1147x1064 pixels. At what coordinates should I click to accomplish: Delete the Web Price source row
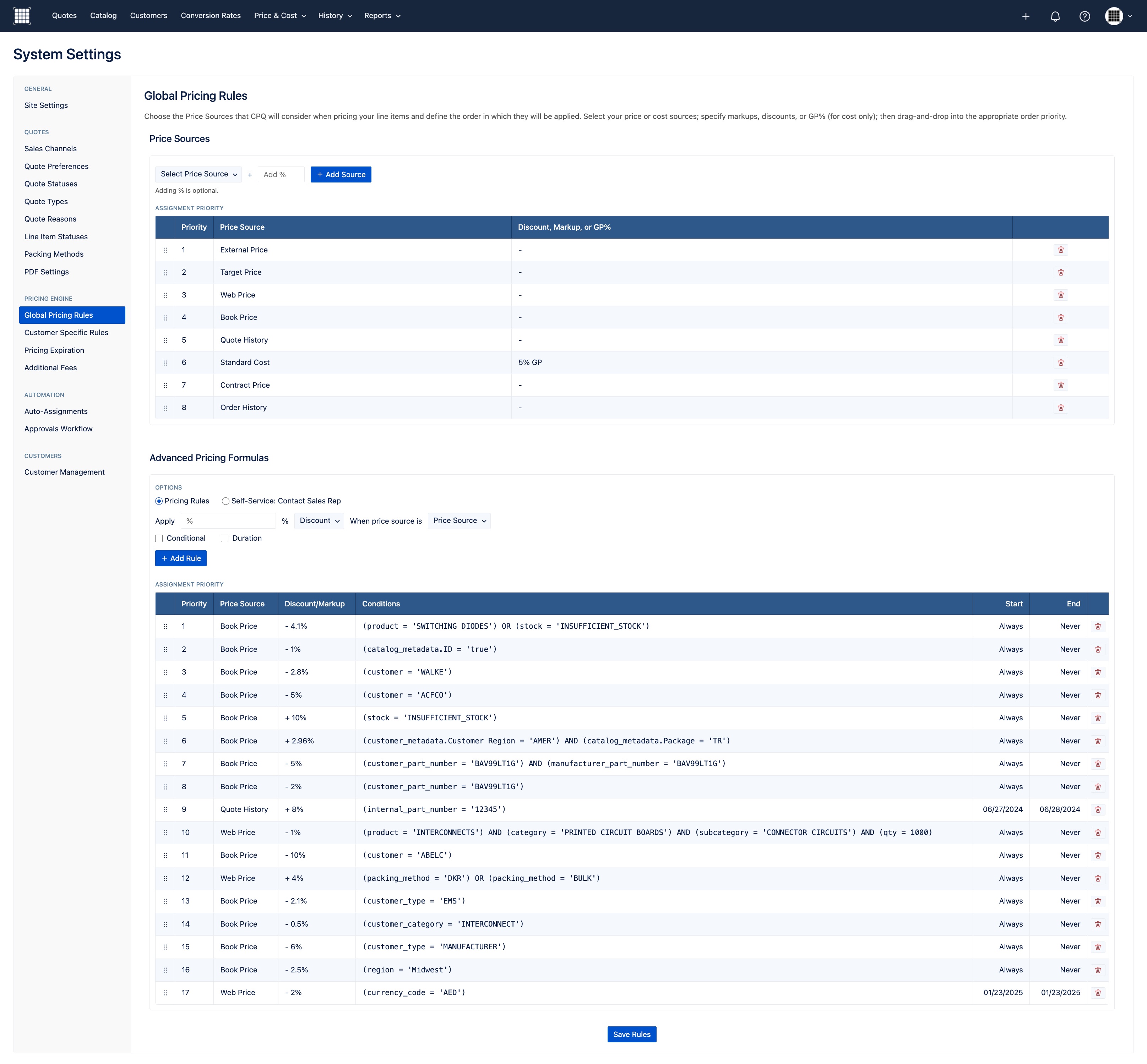click(1061, 295)
